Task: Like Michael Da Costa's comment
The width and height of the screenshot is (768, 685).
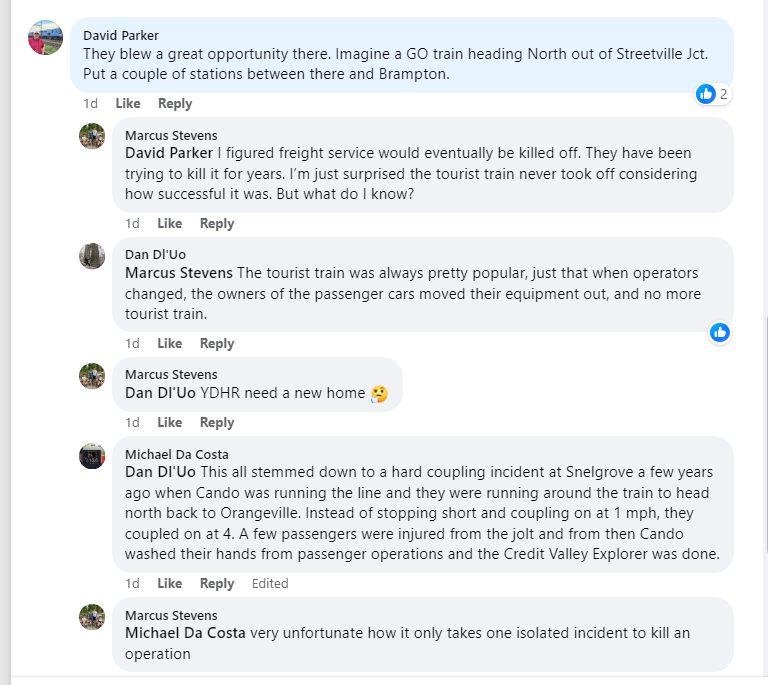Action: [170, 583]
